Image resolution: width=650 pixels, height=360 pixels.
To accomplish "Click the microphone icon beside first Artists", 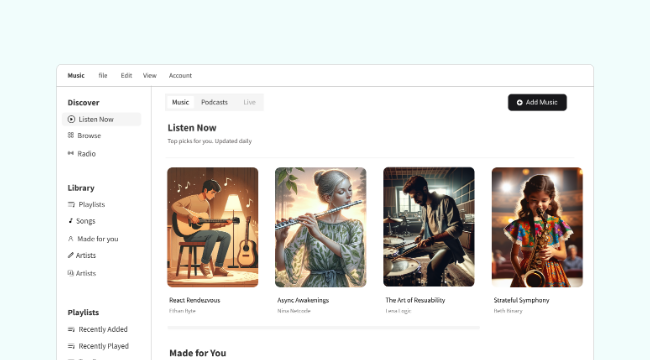I will point(70,255).
